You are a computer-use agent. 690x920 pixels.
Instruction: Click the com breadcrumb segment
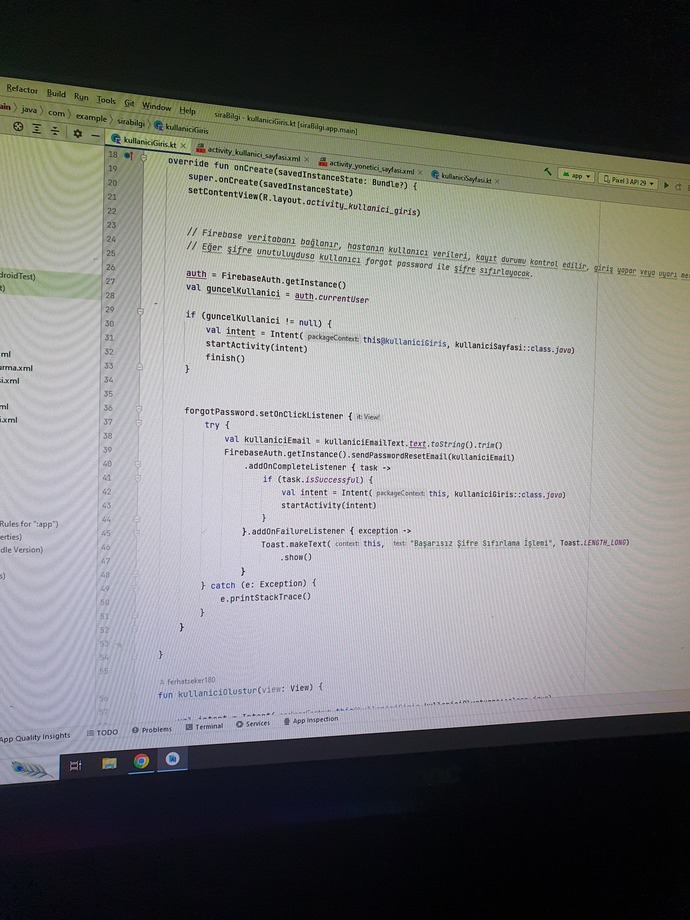[56, 113]
